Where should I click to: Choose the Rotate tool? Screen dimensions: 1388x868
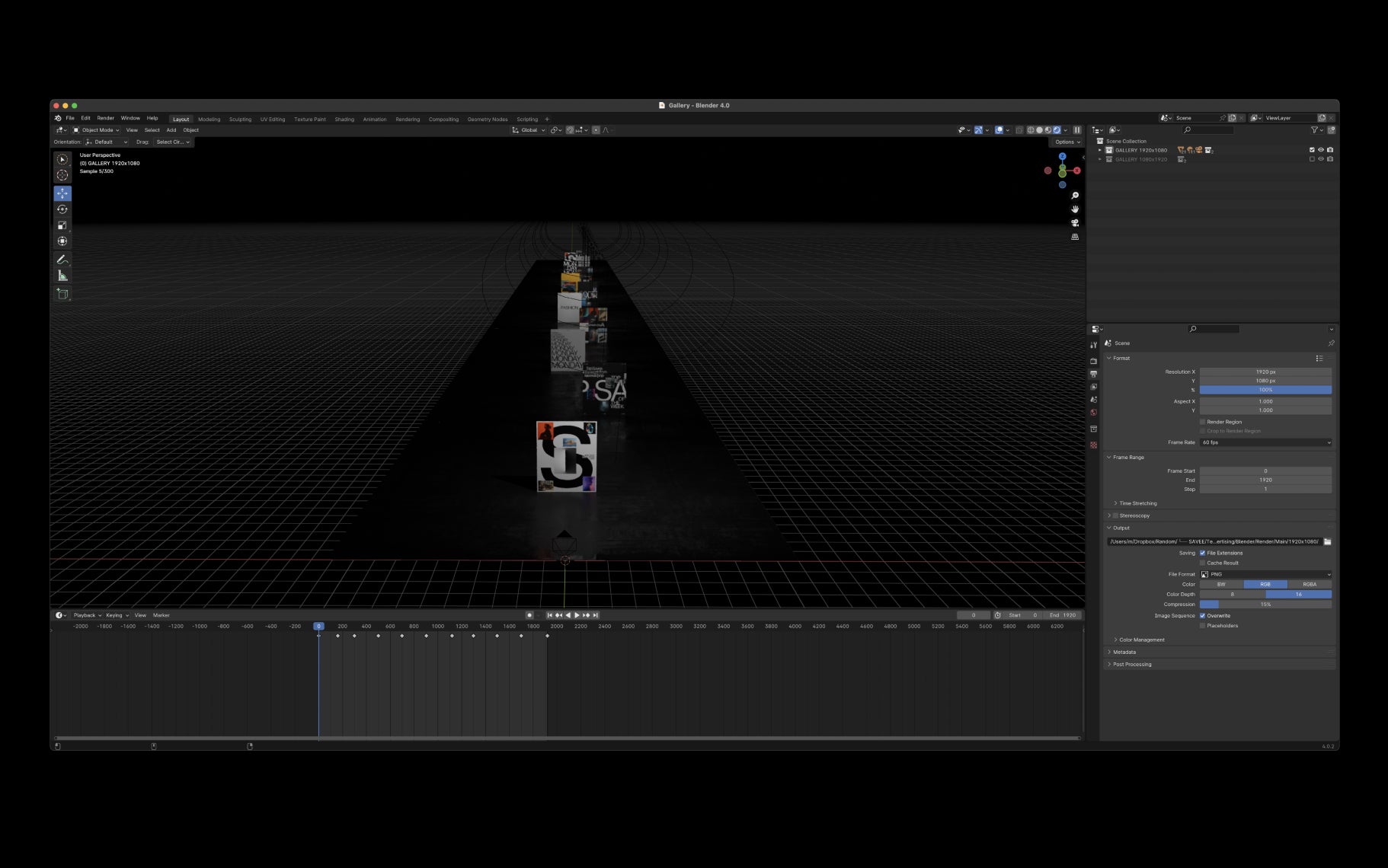coord(62,209)
